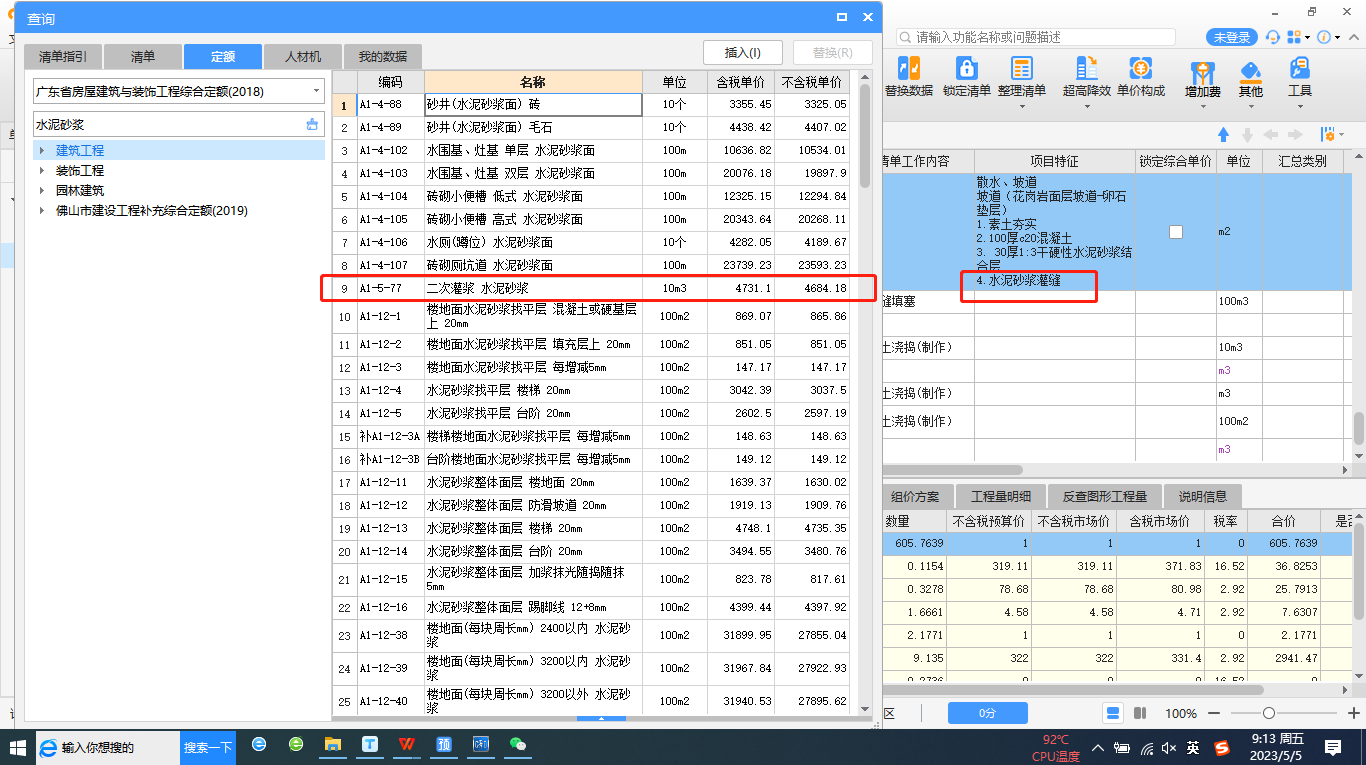Click the info circle icon

point(1324,37)
